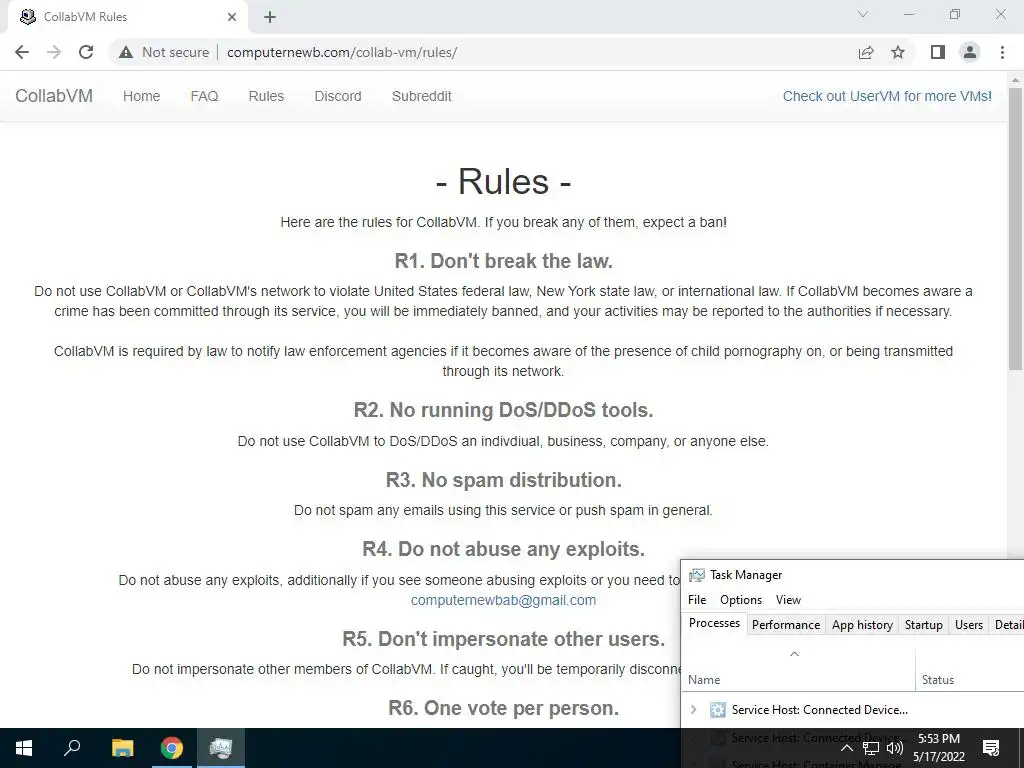Open the File menu in Task Manager

pos(697,600)
